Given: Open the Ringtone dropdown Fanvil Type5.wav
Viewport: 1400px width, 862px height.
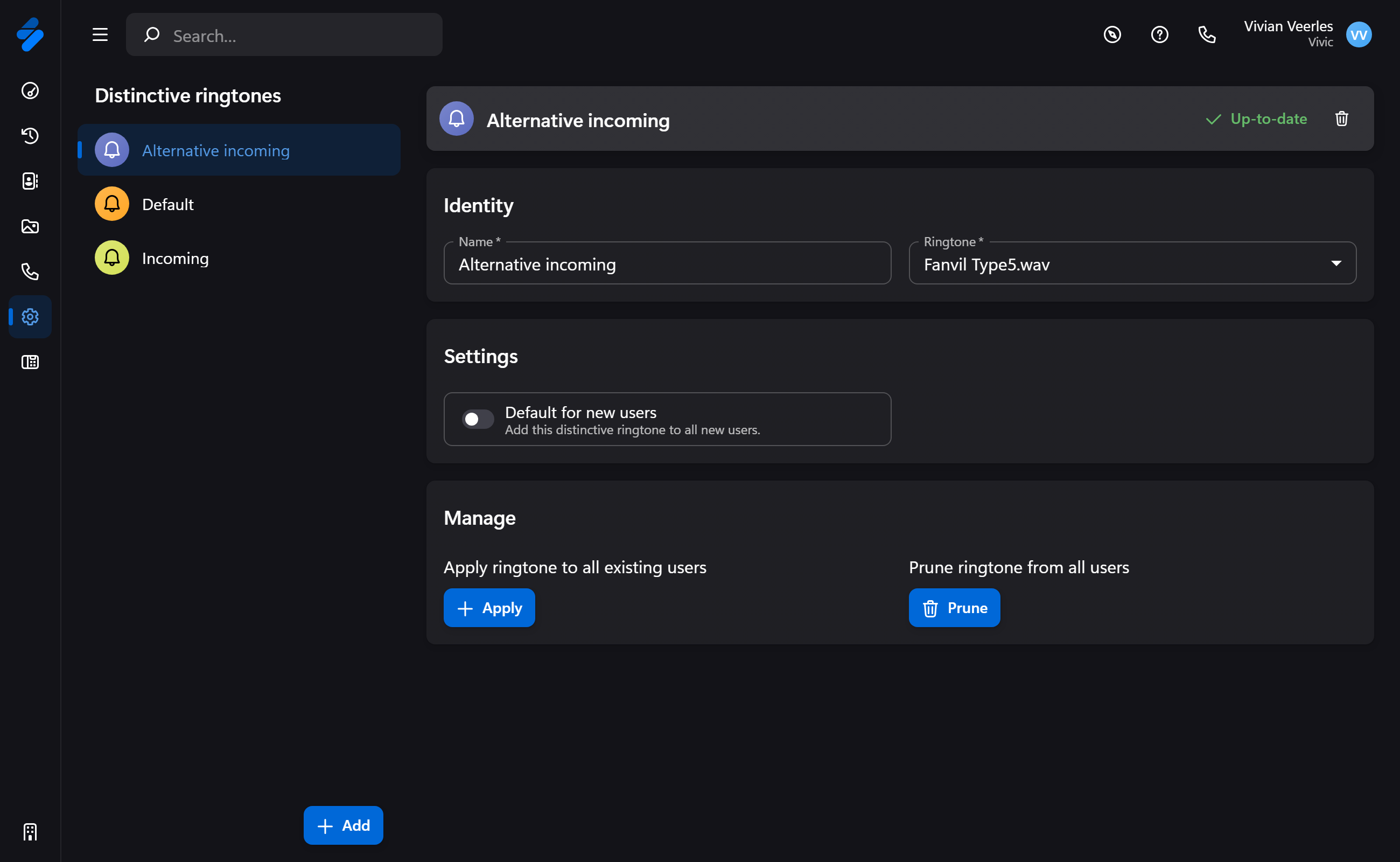Looking at the screenshot, I should pyautogui.click(x=1132, y=264).
